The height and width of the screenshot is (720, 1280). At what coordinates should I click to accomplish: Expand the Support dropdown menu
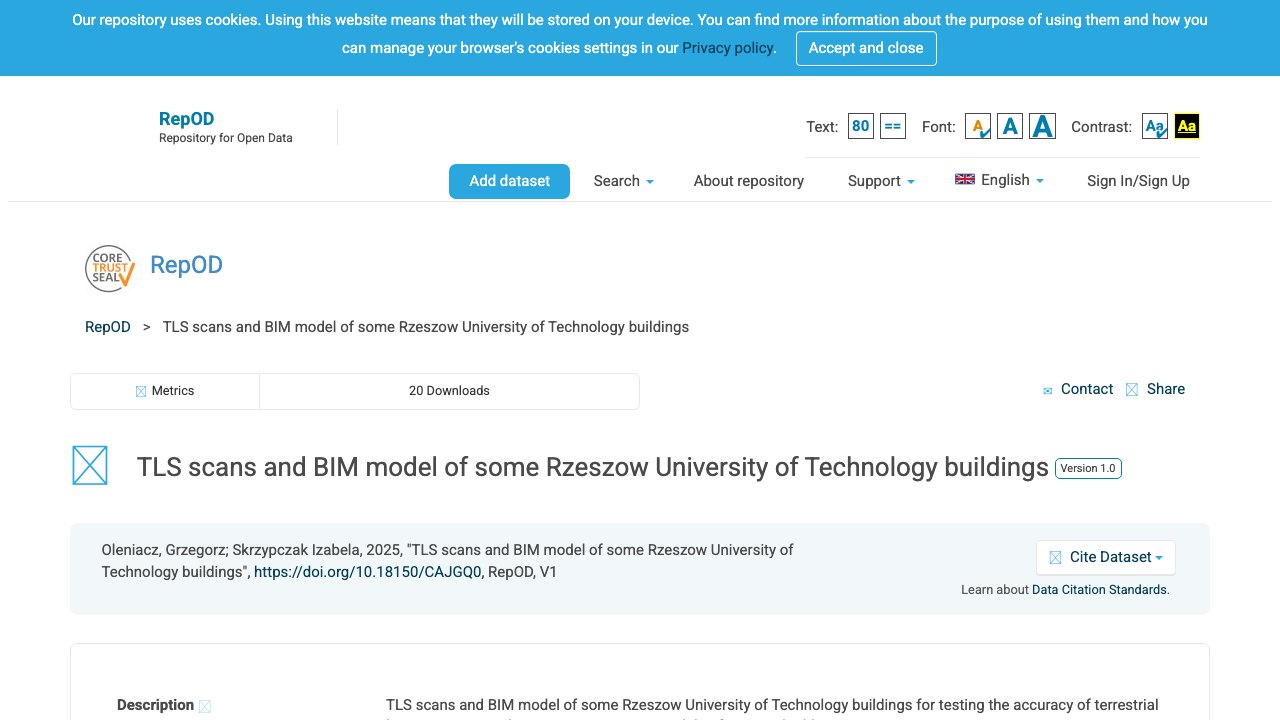click(881, 181)
